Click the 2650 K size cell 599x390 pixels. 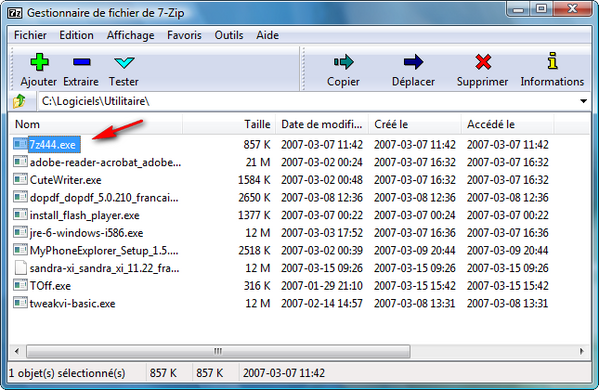pos(254,197)
